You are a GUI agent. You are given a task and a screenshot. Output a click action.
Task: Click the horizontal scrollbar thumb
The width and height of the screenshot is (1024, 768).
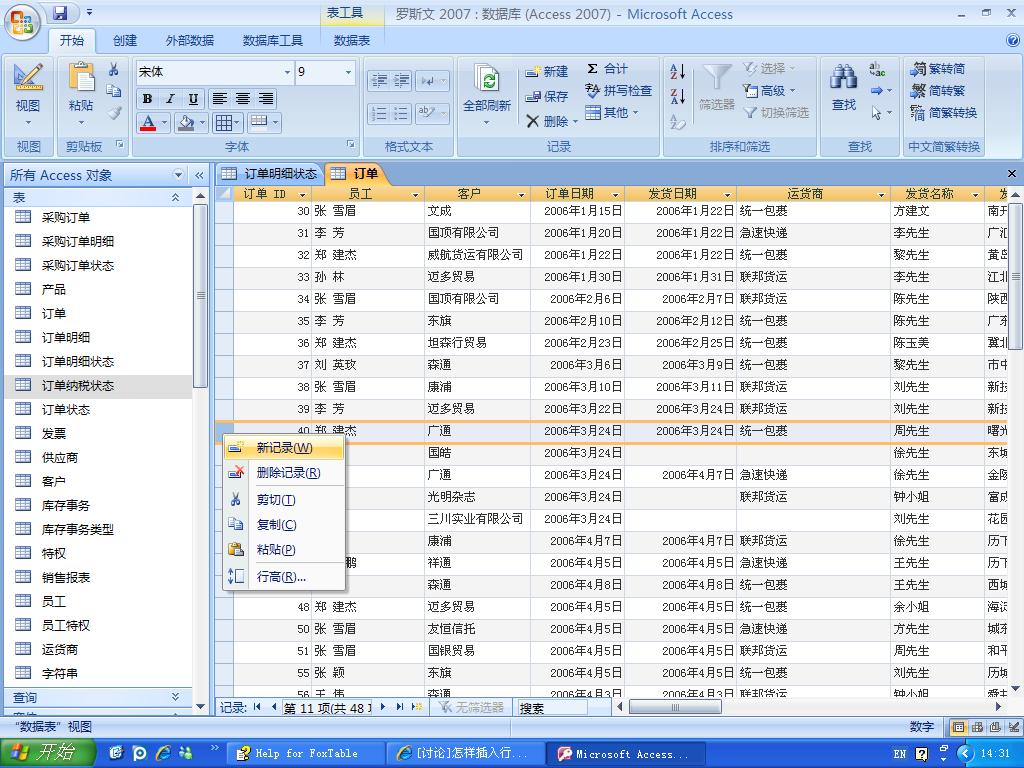point(675,707)
